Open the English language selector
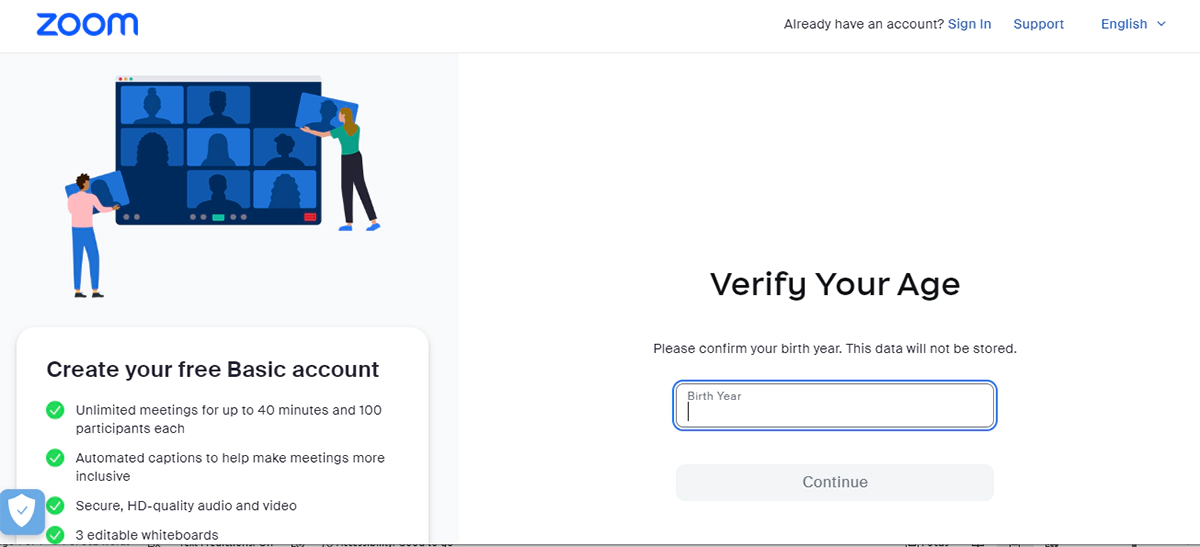This screenshot has height=547, width=1200. (1133, 24)
